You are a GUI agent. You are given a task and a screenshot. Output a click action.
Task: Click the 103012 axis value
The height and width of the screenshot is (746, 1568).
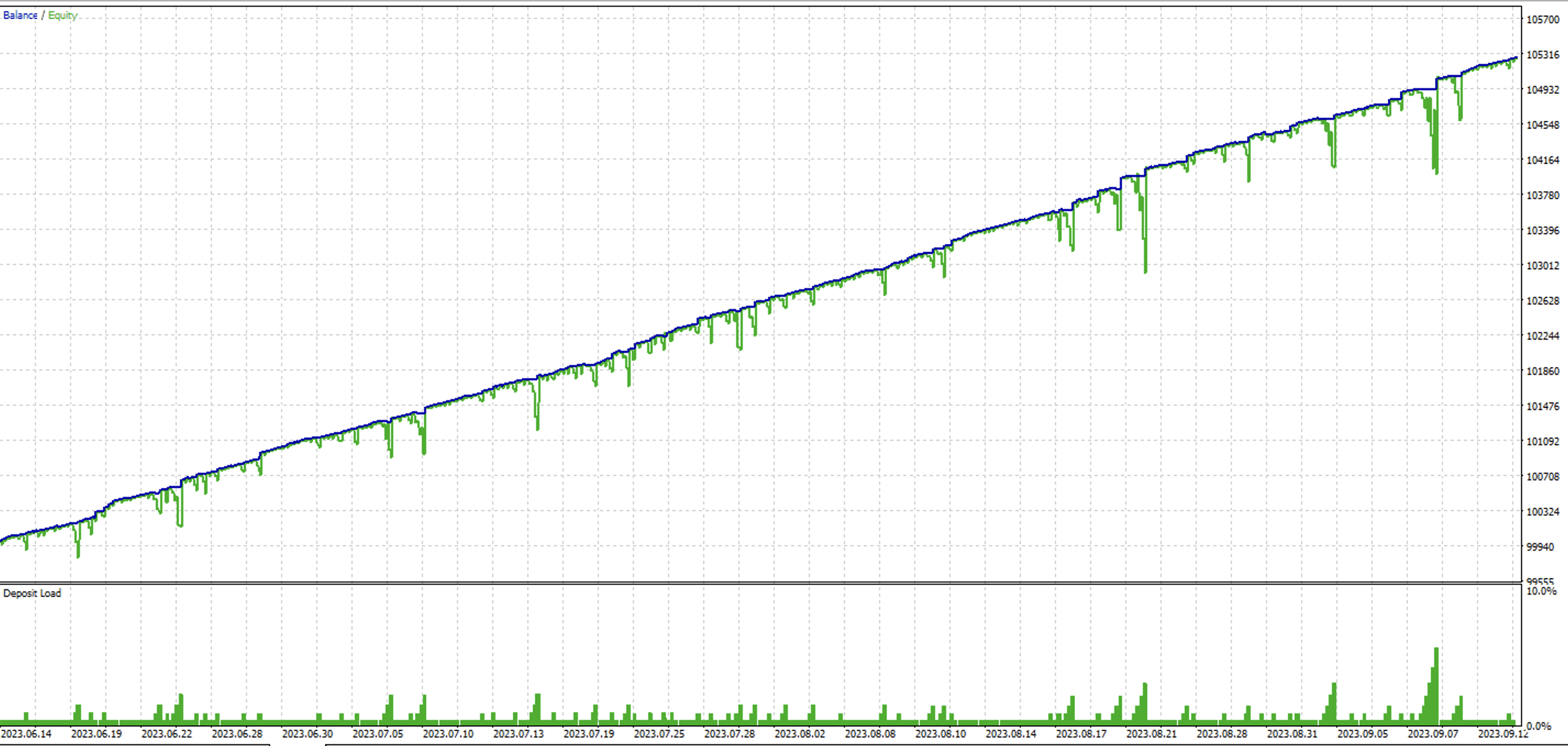tap(1543, 266)
